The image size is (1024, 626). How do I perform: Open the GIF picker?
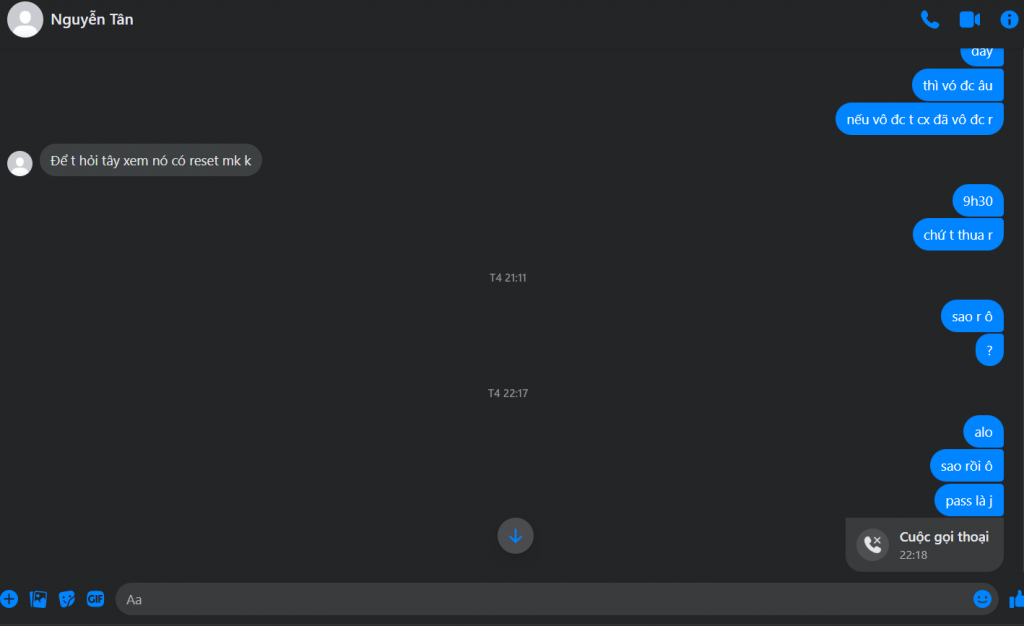tap(95, 599)
